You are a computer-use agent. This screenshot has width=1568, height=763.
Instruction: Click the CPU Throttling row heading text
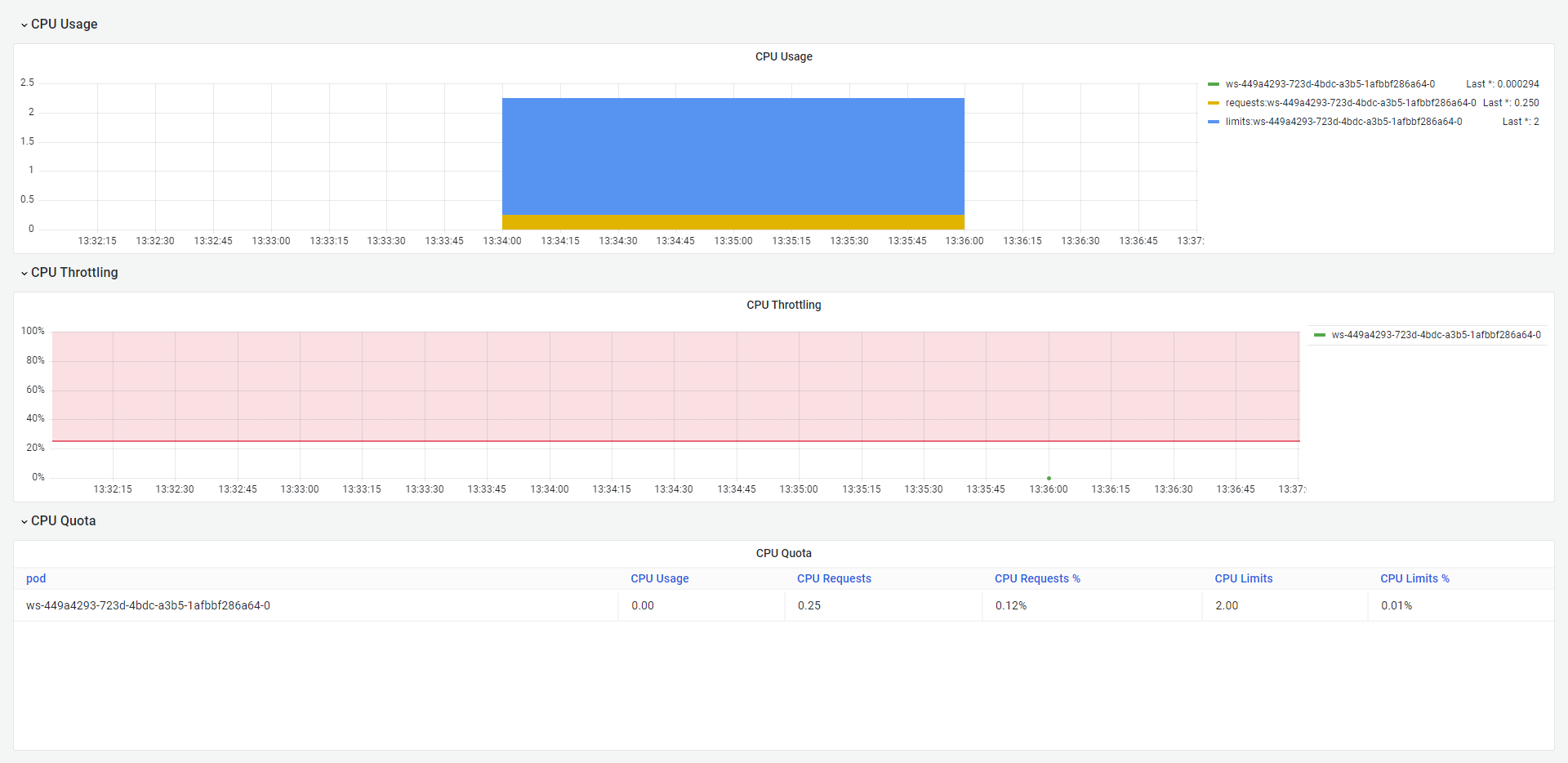tap(74, 273)
